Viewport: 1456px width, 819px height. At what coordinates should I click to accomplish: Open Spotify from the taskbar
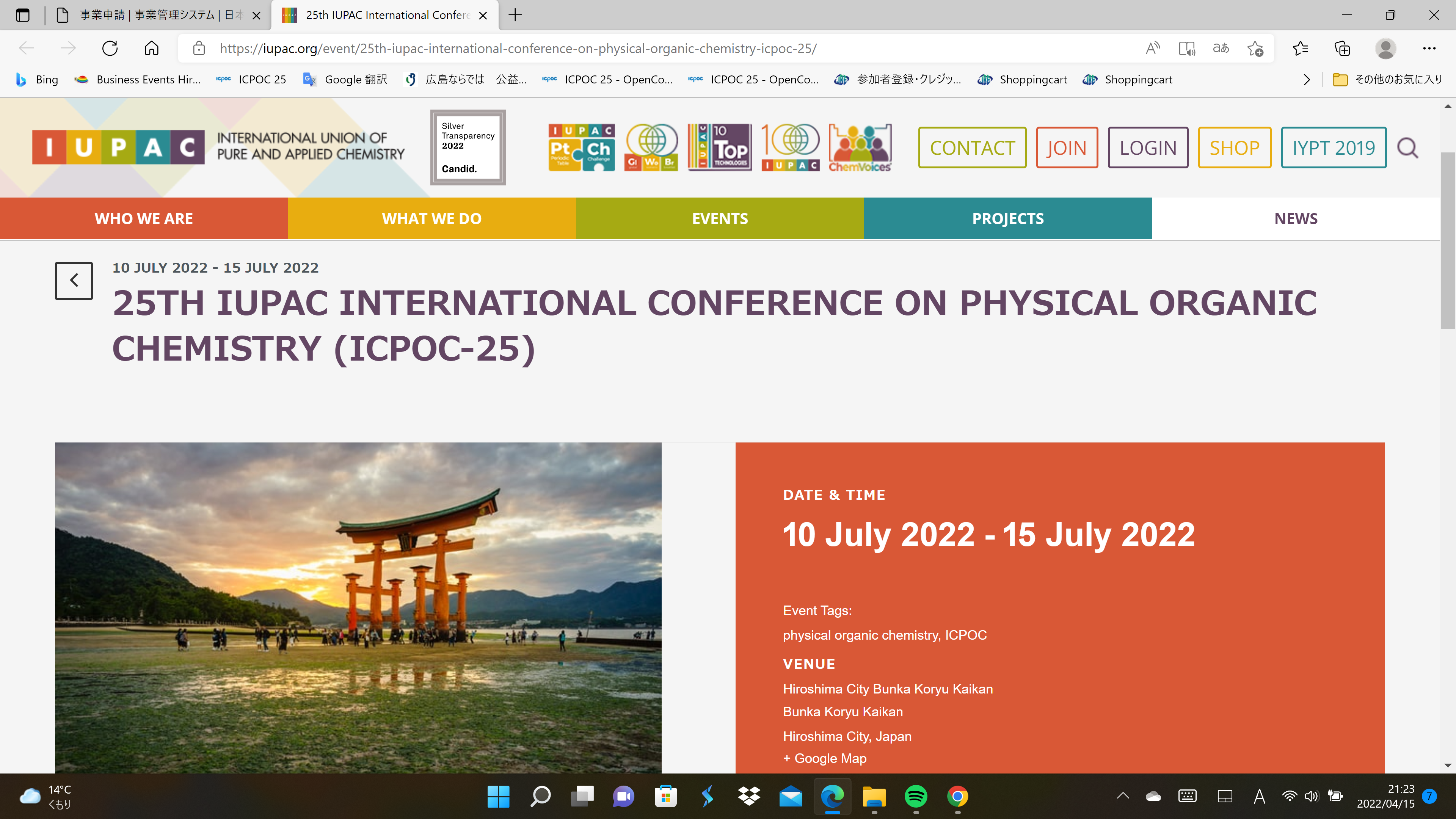coord(916,796)
